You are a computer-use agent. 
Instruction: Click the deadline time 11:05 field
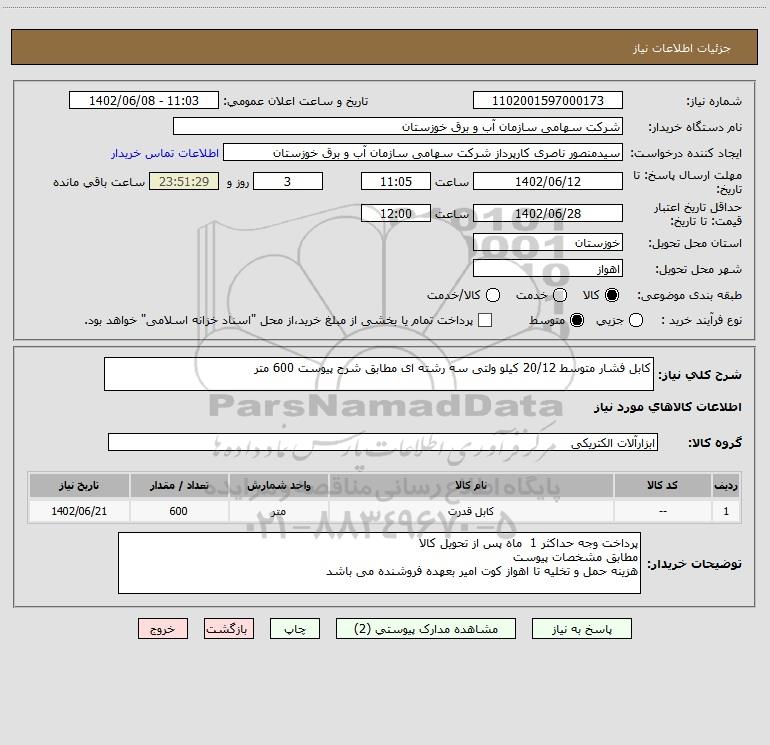[x=396, y=181]
